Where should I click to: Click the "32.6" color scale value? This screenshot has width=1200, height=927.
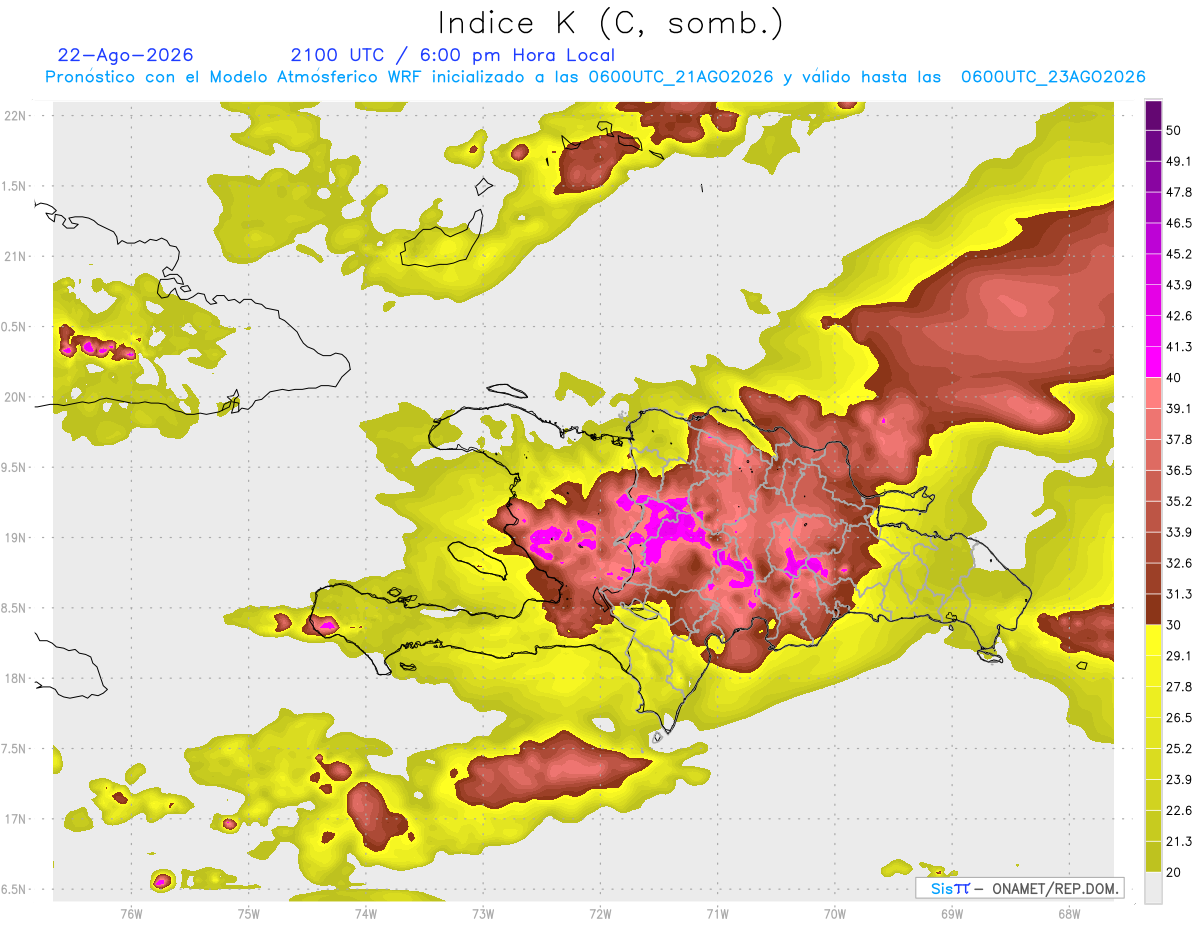click(x=1179, y=563)
